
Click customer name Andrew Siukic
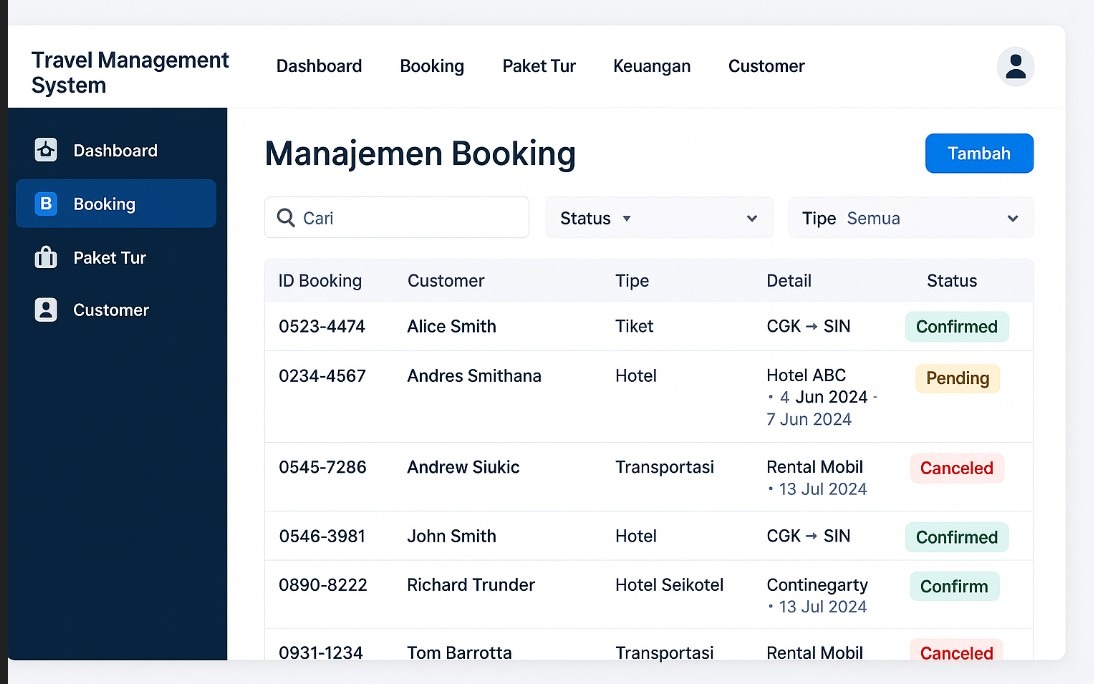pos(463,467)
